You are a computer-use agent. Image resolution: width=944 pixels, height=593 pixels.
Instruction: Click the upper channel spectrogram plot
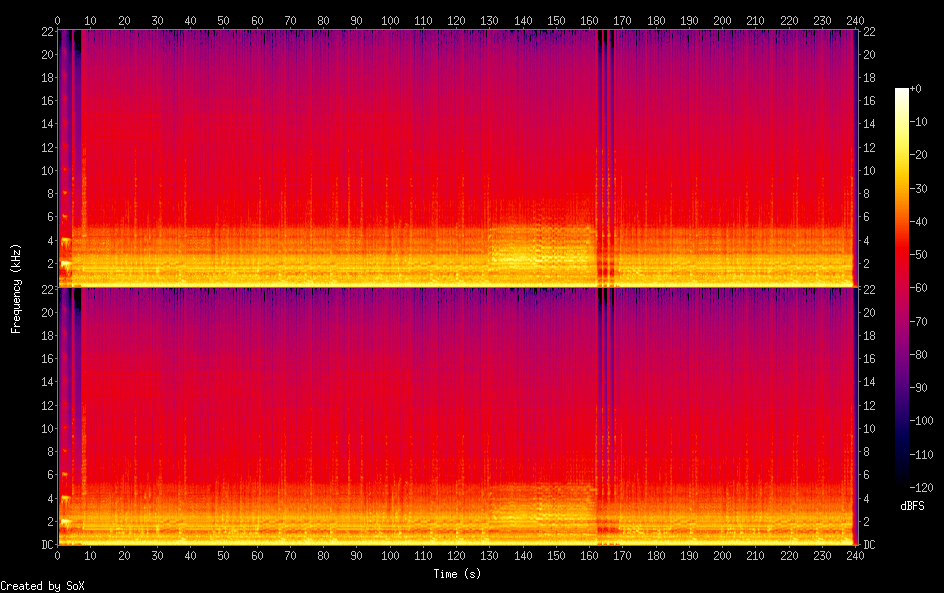pos(457,158)
